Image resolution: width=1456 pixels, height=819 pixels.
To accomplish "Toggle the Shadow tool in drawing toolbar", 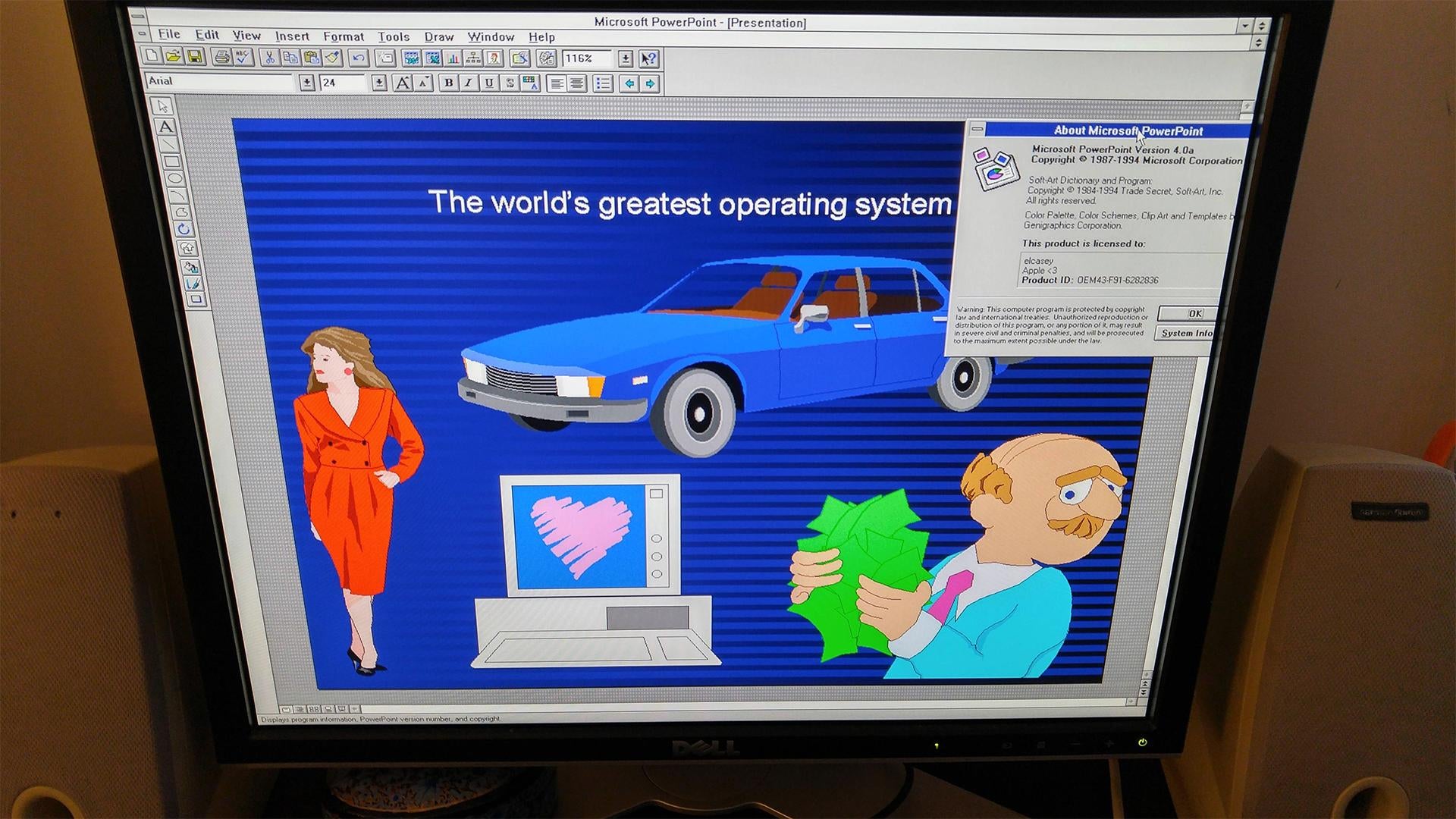I will click(x=196, y=300).
